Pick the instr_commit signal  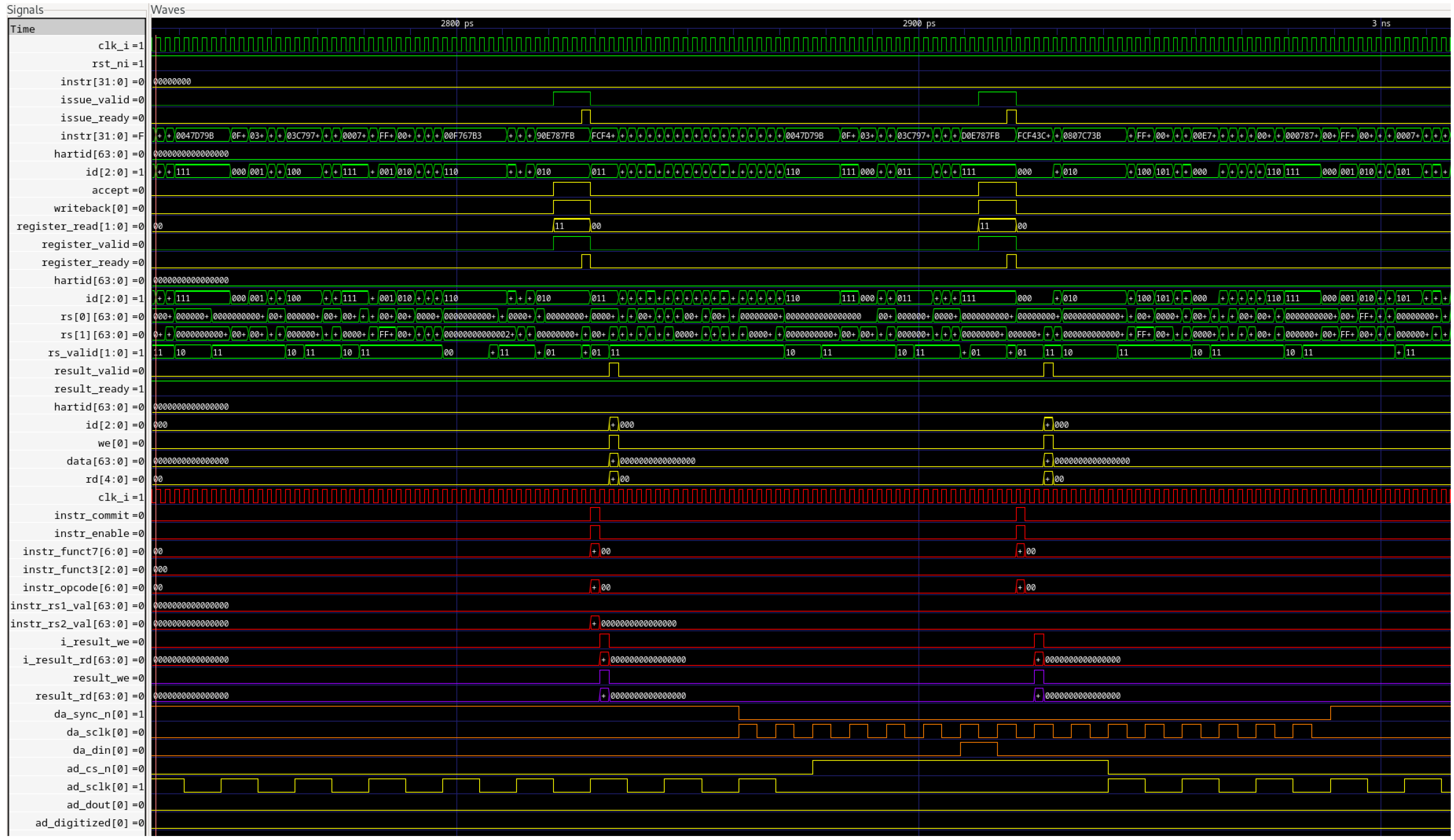coord(92,515)
